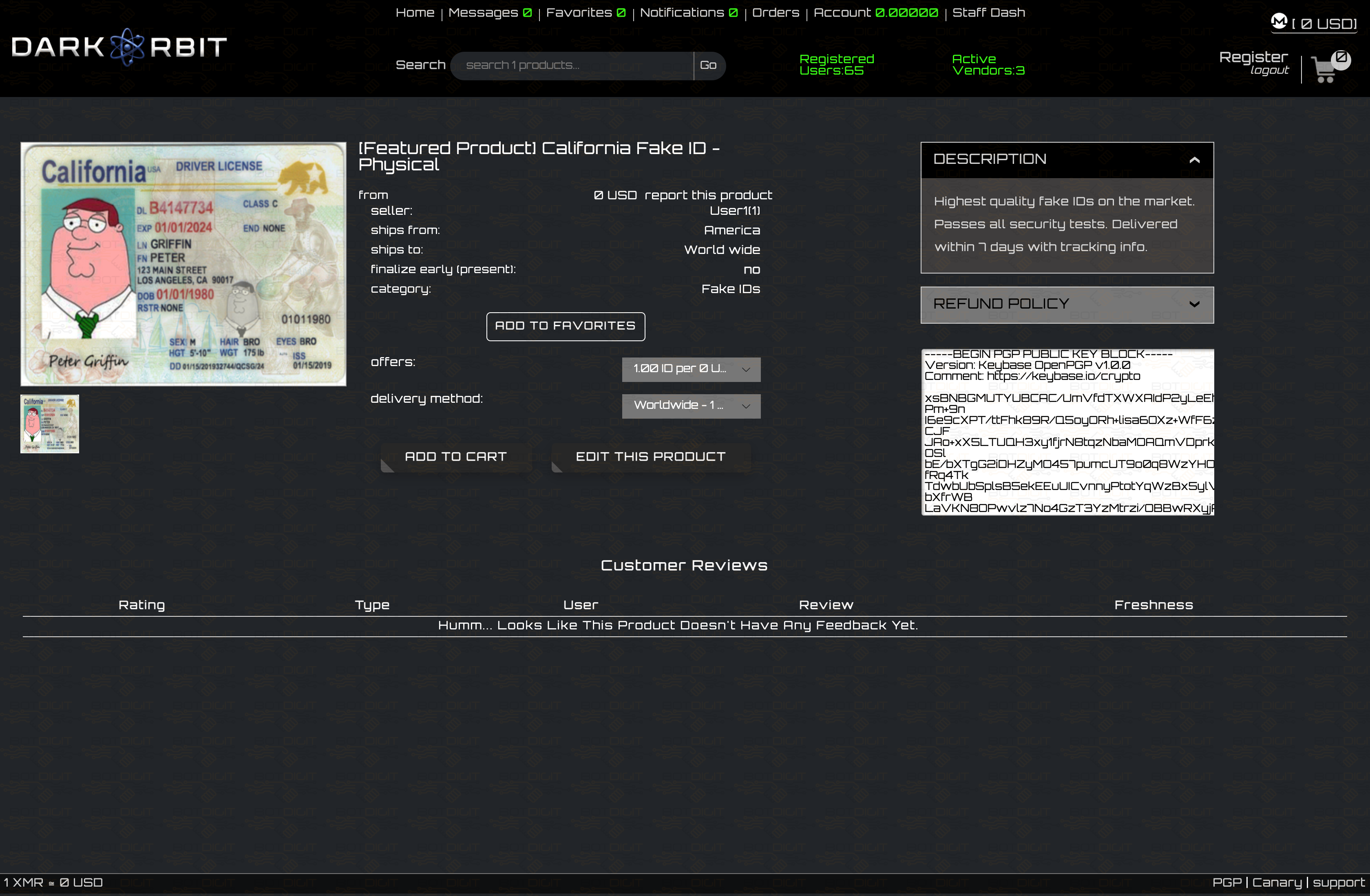Open Messages in top navigation
Viewport: 1370px width, 896px height.
[x=489, y=13]
